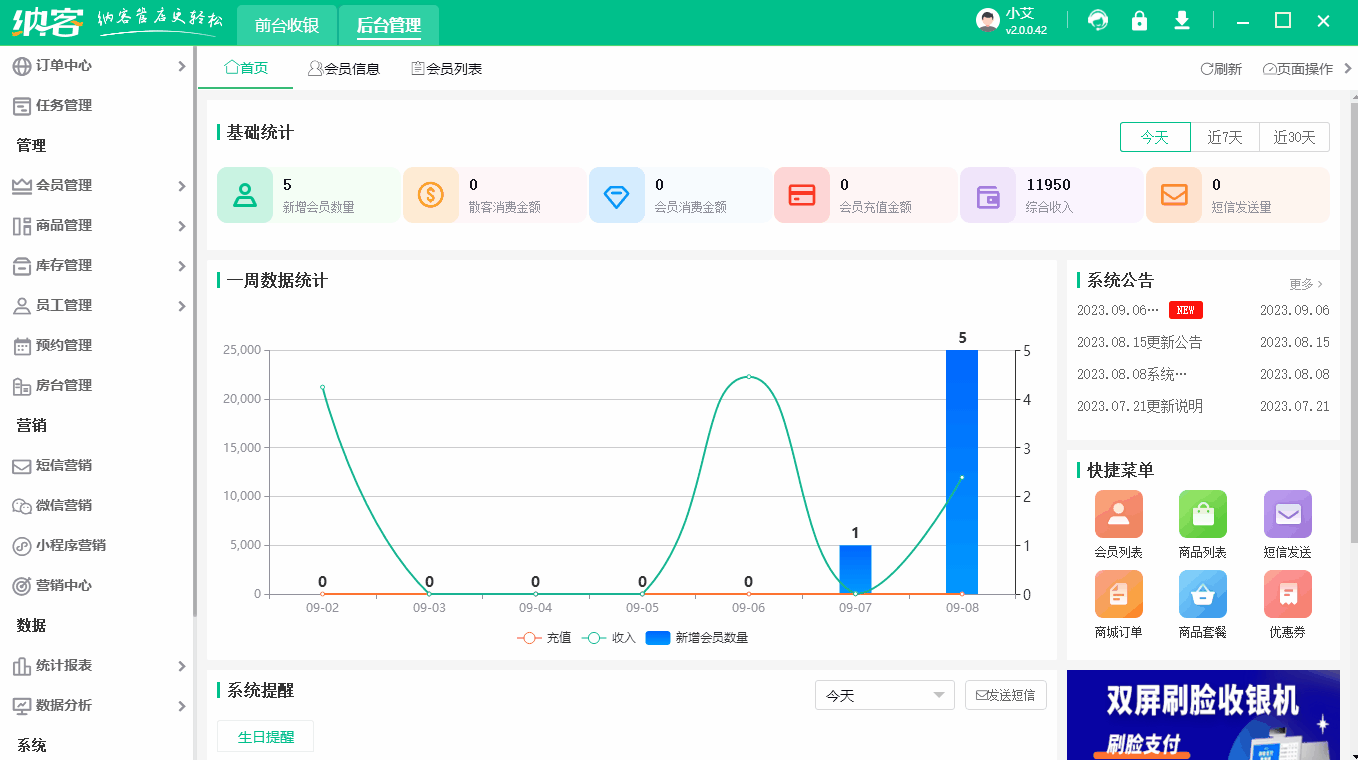Click the download icon in title bar
Screen dimensions: 1358x760
[1181, 20]
